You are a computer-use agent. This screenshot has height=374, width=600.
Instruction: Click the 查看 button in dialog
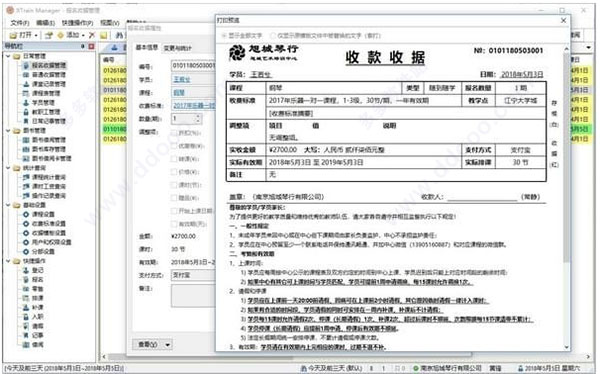coord(148,345)
